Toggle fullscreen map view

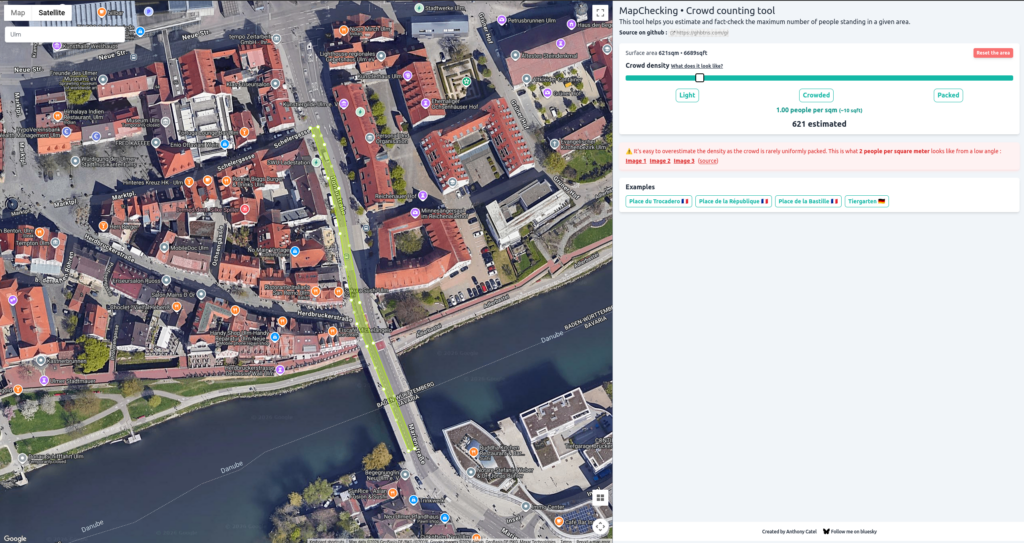(x=599, y=13)
